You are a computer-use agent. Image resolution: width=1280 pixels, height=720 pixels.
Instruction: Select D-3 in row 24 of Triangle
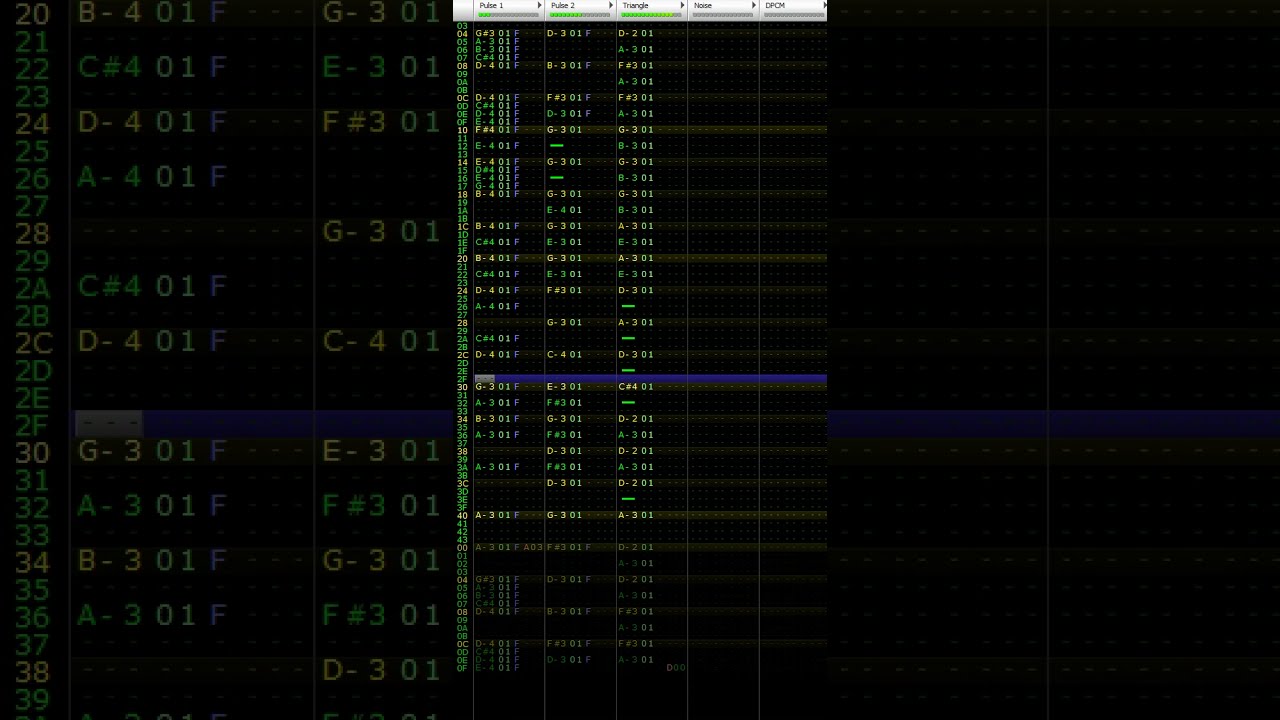[628, 290]
